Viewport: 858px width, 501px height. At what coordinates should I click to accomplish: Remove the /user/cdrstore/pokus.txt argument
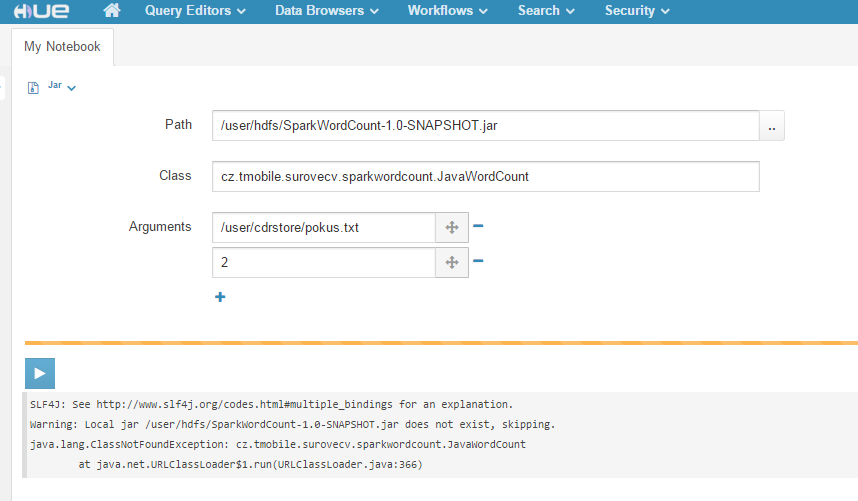(x=478, y=226)
